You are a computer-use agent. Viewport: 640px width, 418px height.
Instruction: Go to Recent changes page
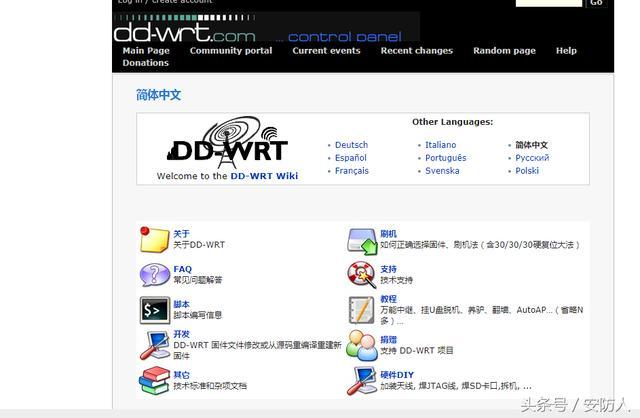click(x=416, y=51)
